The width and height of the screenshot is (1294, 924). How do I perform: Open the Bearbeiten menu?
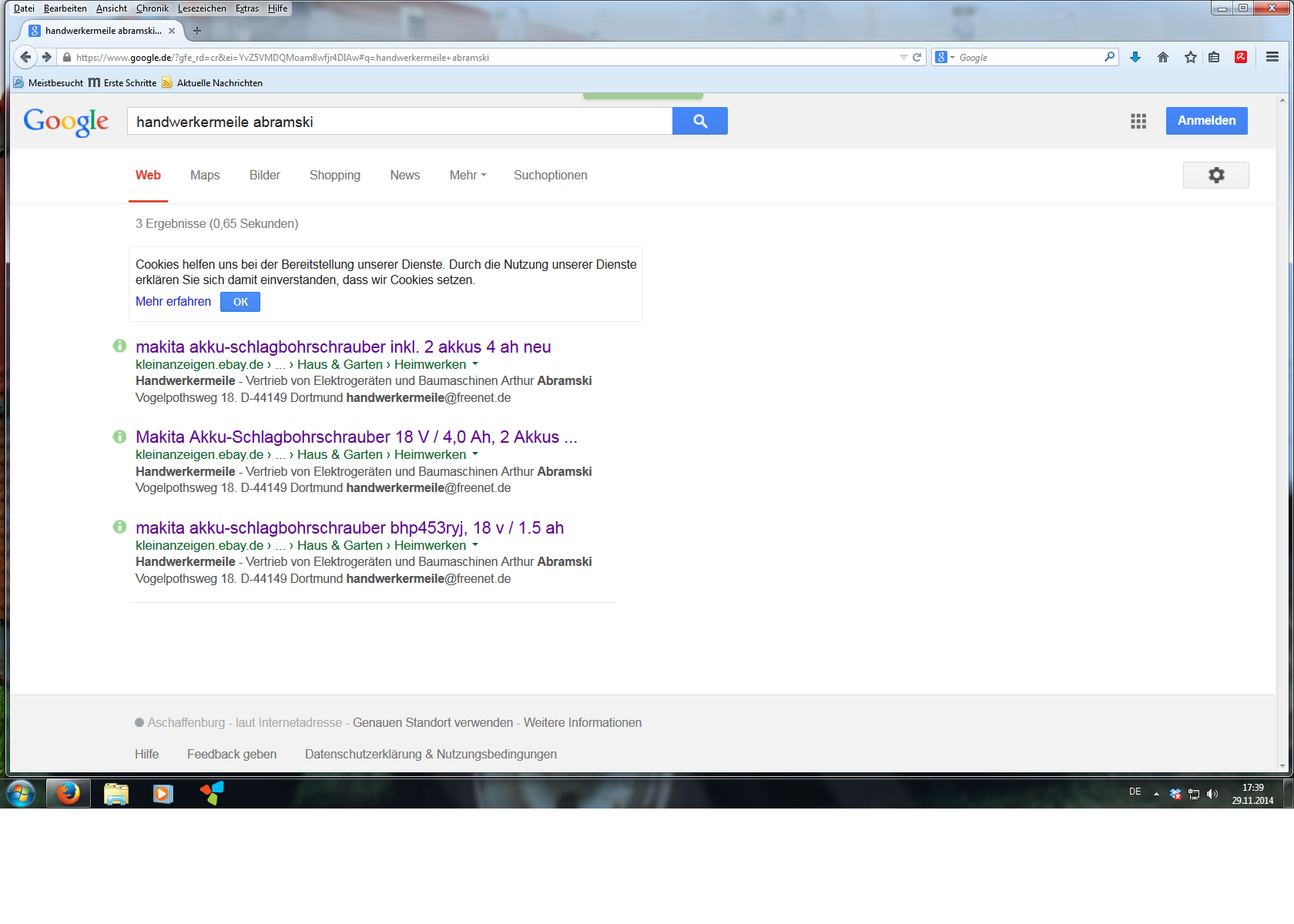click(x=65, y=8)
